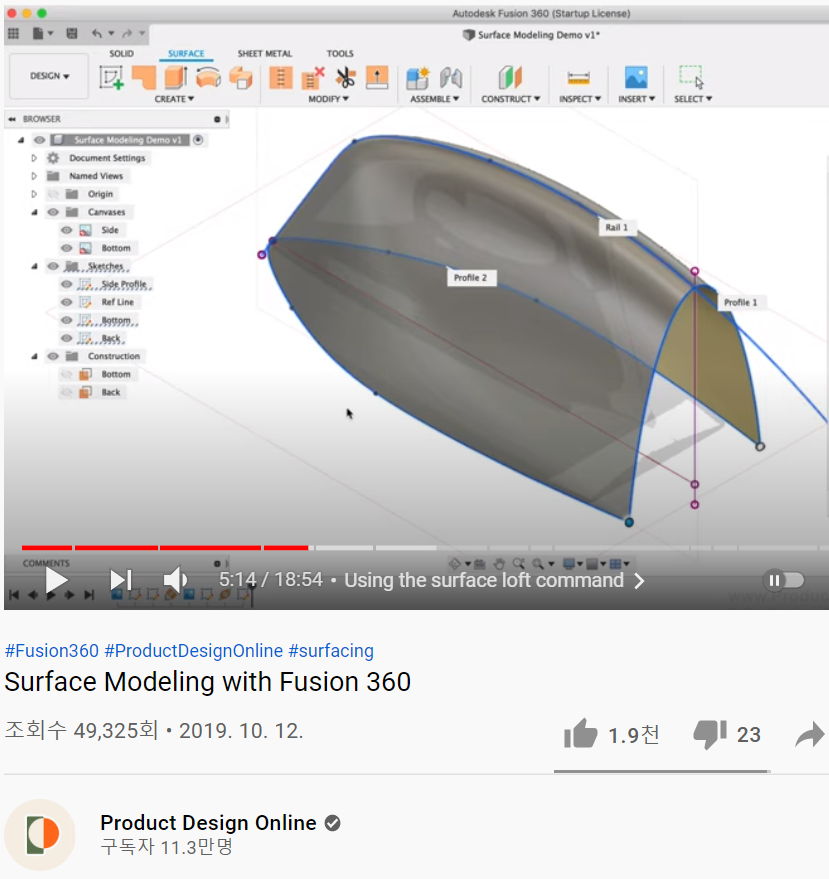
Task: Expand the Document Settings item
Action: click(33, 158)
